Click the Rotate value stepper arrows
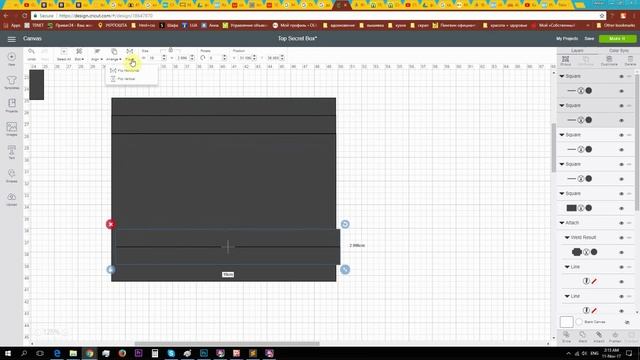This screenshot has height=360, width=640. [x=224, y=58]
